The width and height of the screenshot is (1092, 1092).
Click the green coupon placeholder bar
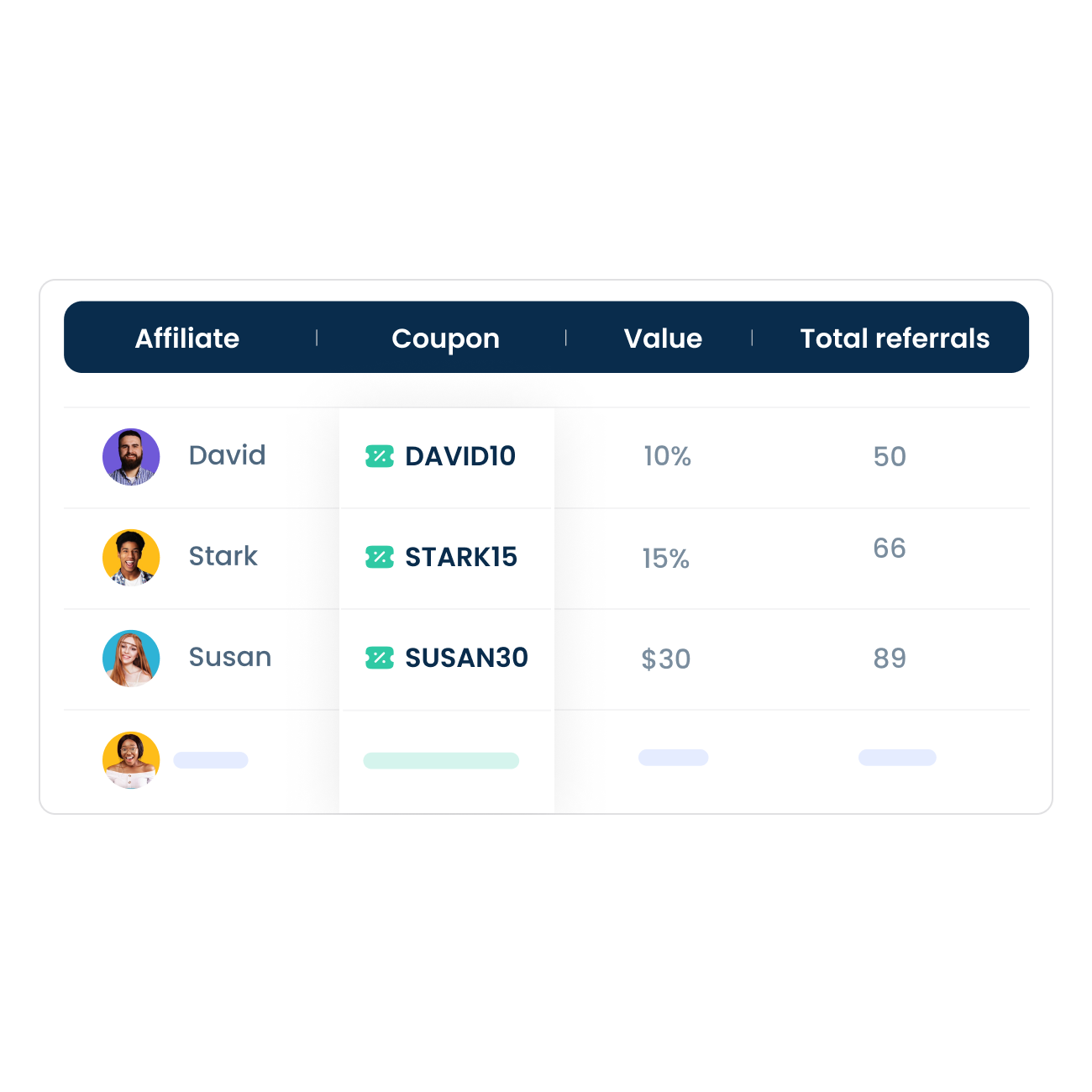point(441,760)
